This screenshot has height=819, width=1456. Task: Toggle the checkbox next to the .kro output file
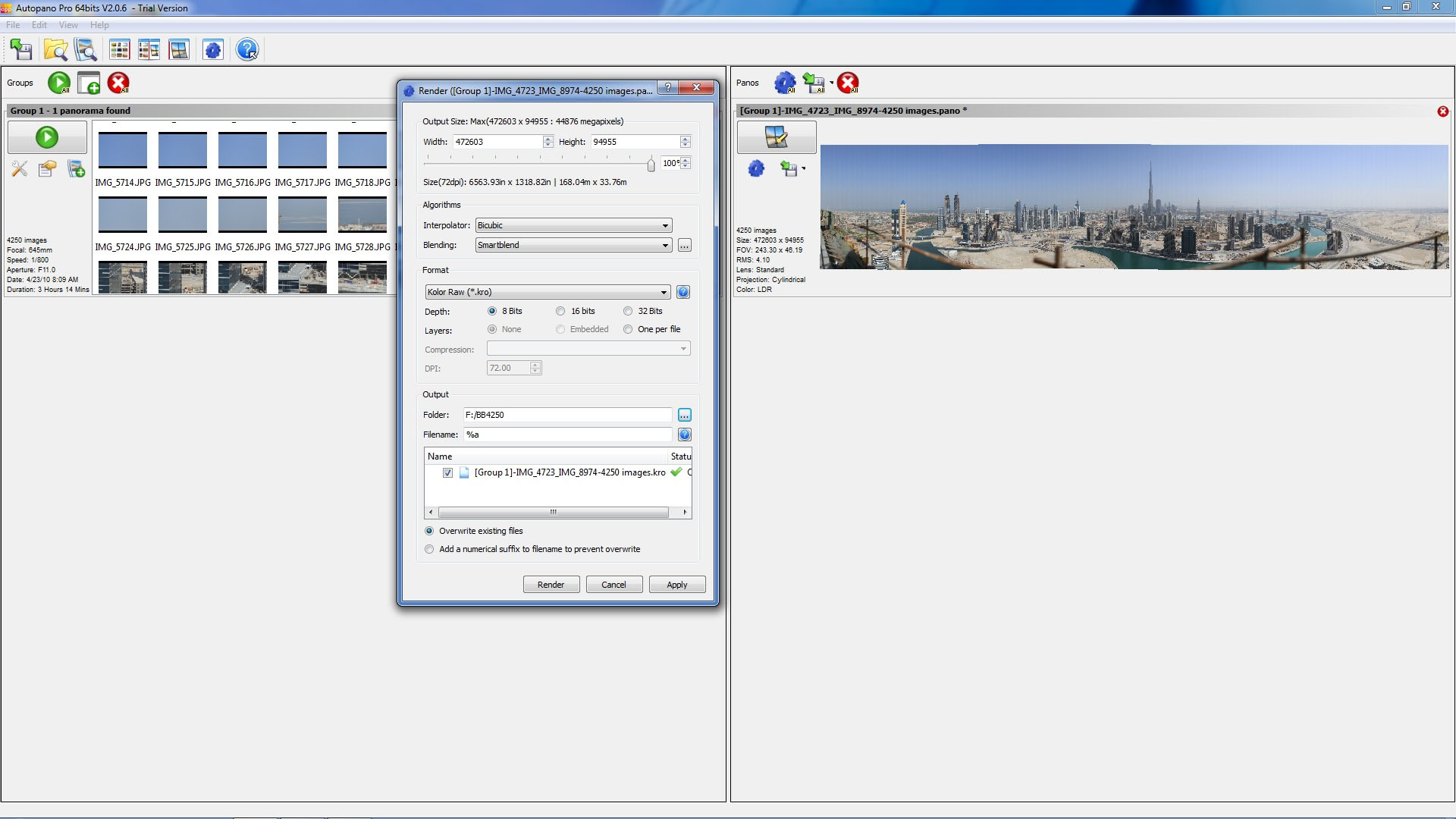(x=448, y=472)
